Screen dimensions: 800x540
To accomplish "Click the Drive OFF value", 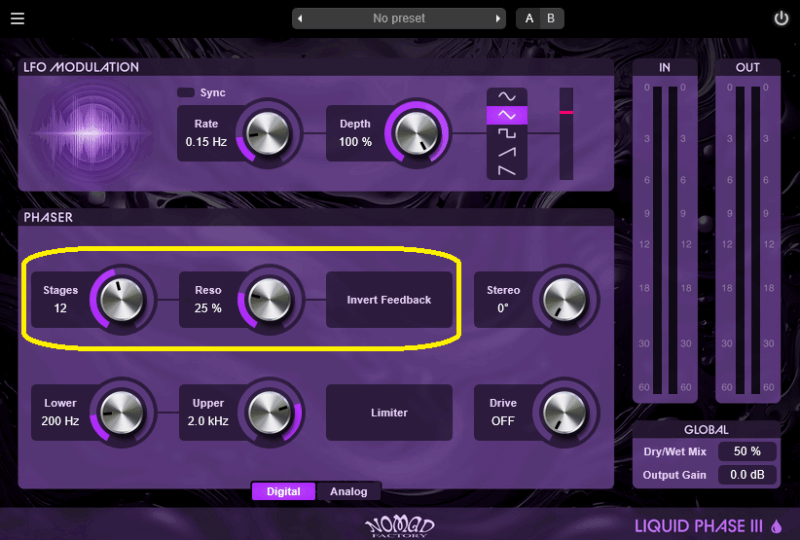I will [x=503, y=421].
